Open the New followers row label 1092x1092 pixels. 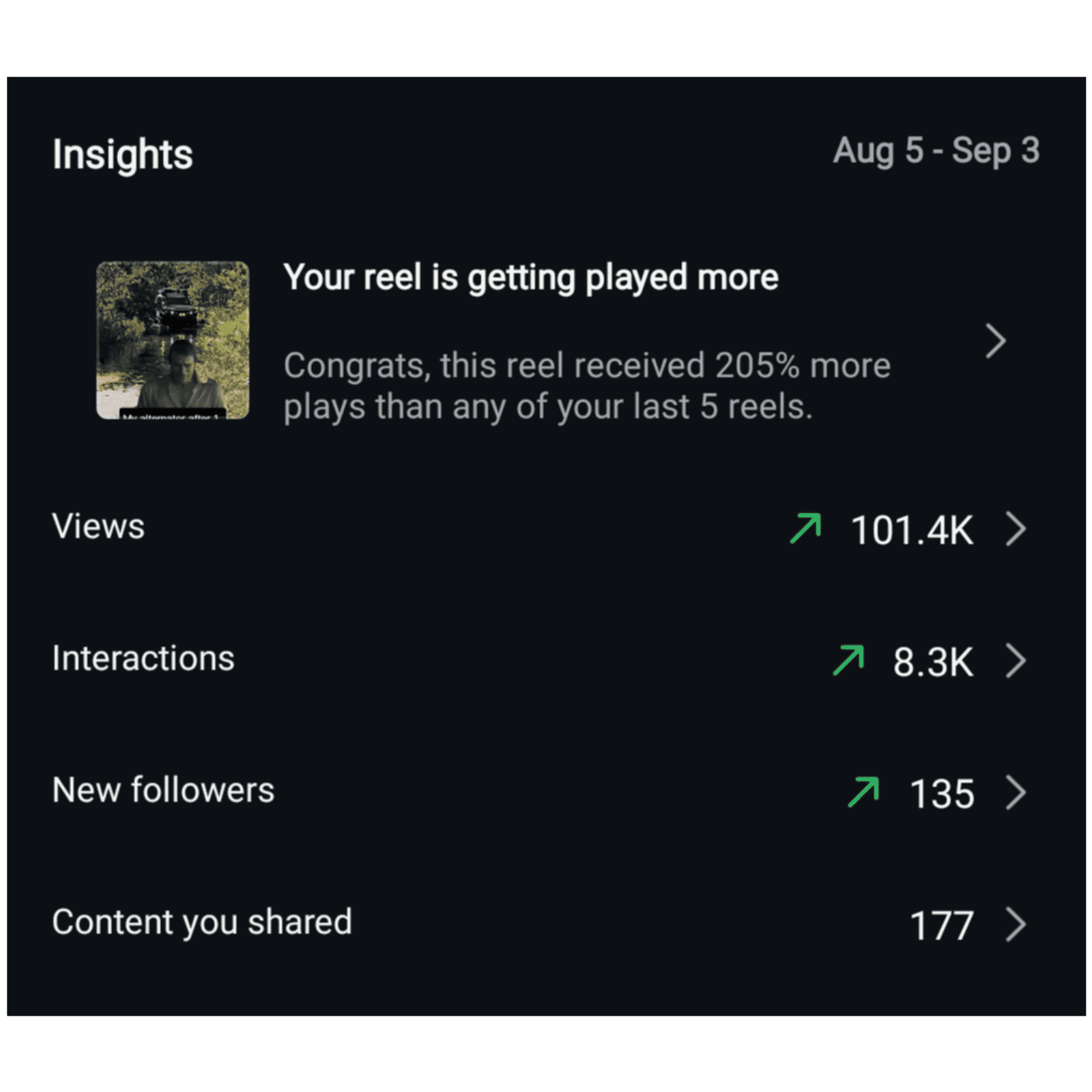pyautogui.click(x=163, y=790)
